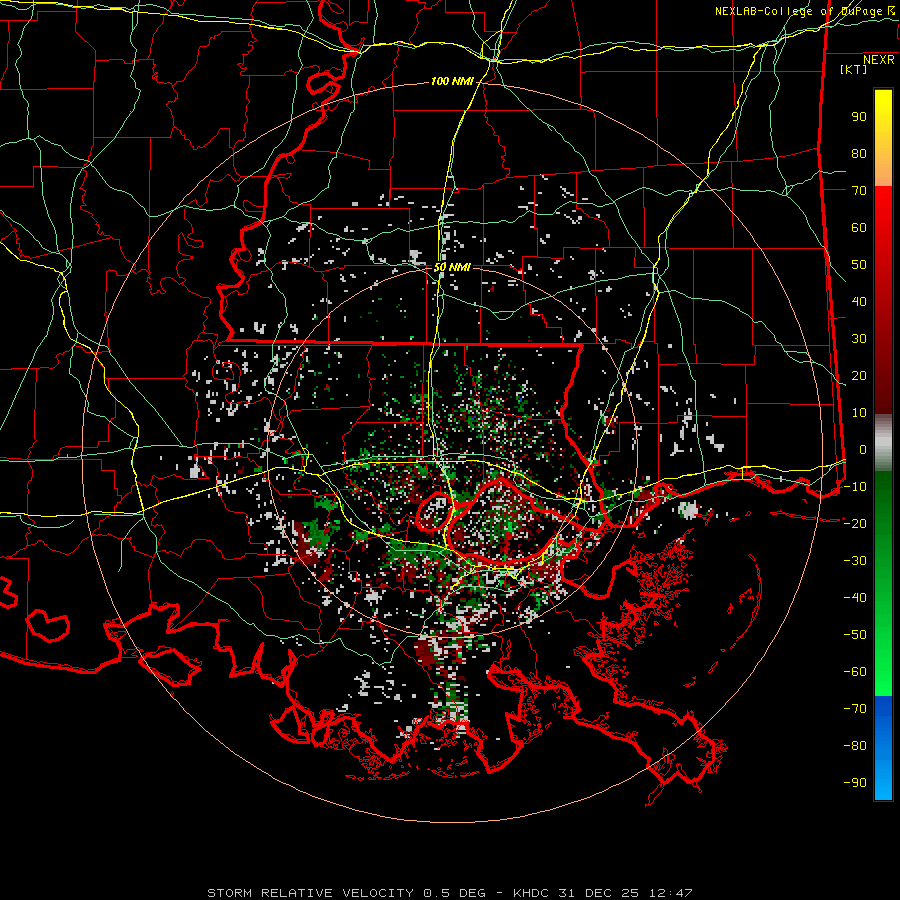Click the "40" value on velocity scale

859,302
